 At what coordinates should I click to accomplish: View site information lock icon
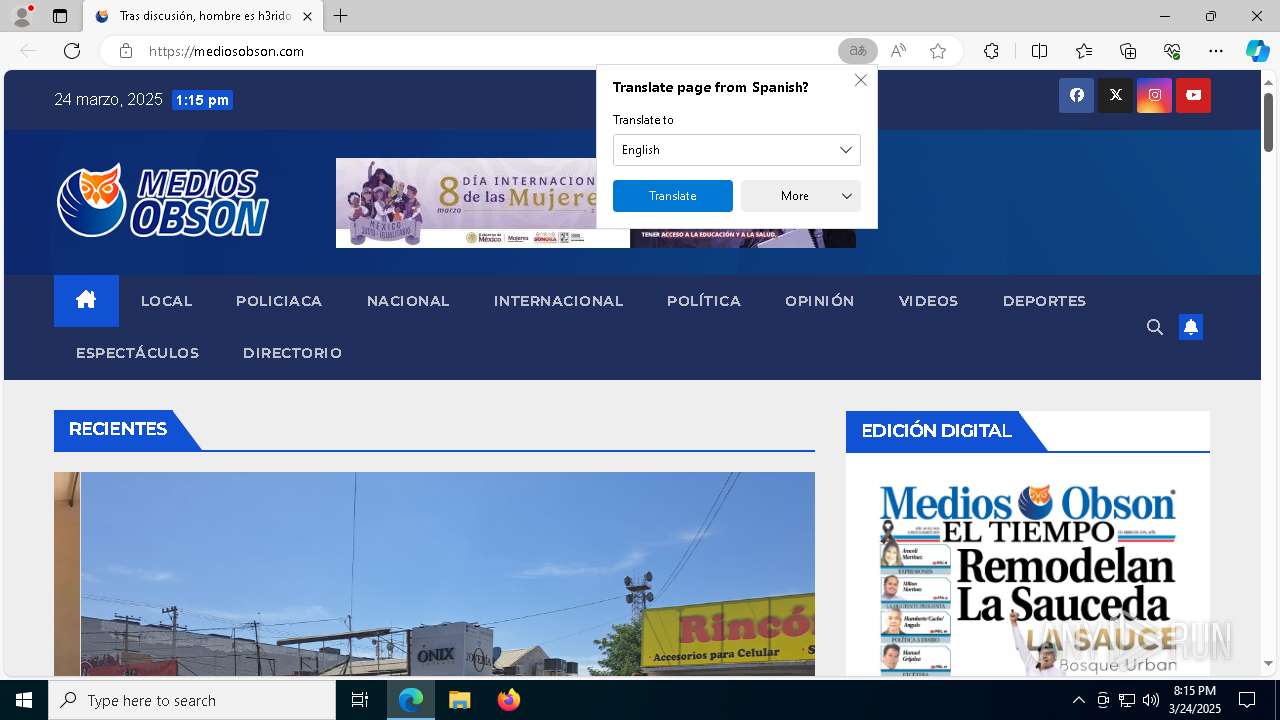point(126,51)
